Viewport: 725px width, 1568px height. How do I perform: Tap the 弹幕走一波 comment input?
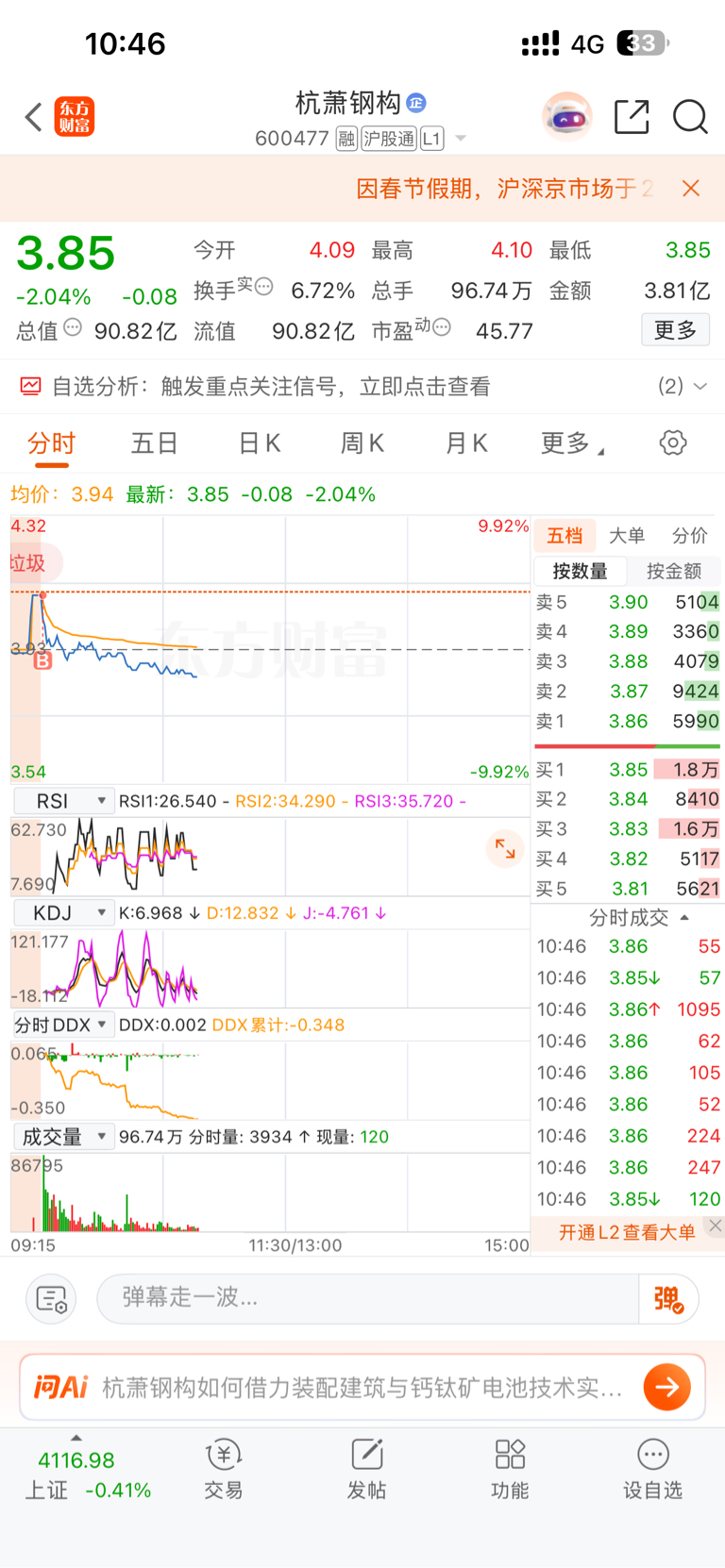(368, 1299)
